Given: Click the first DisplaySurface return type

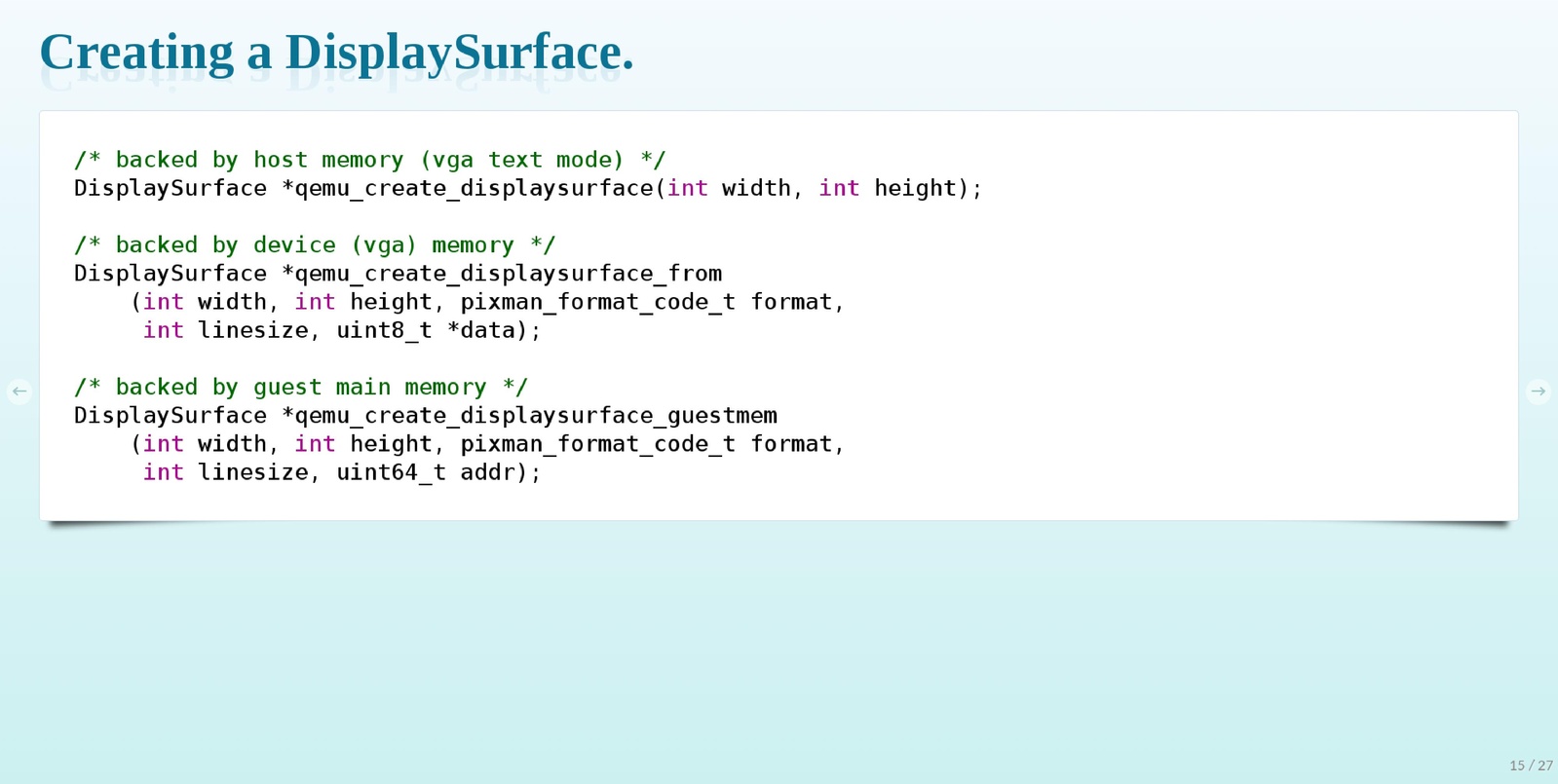Looking at the screenshot, I should (171, 188).
